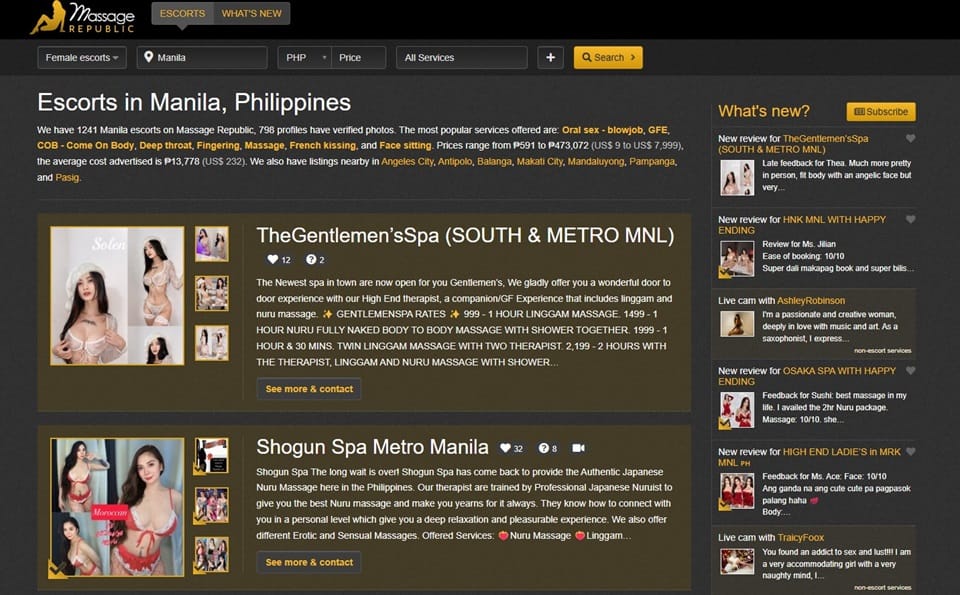
Task: Open the Female escorts category dropdown
Action: point(82,58)
